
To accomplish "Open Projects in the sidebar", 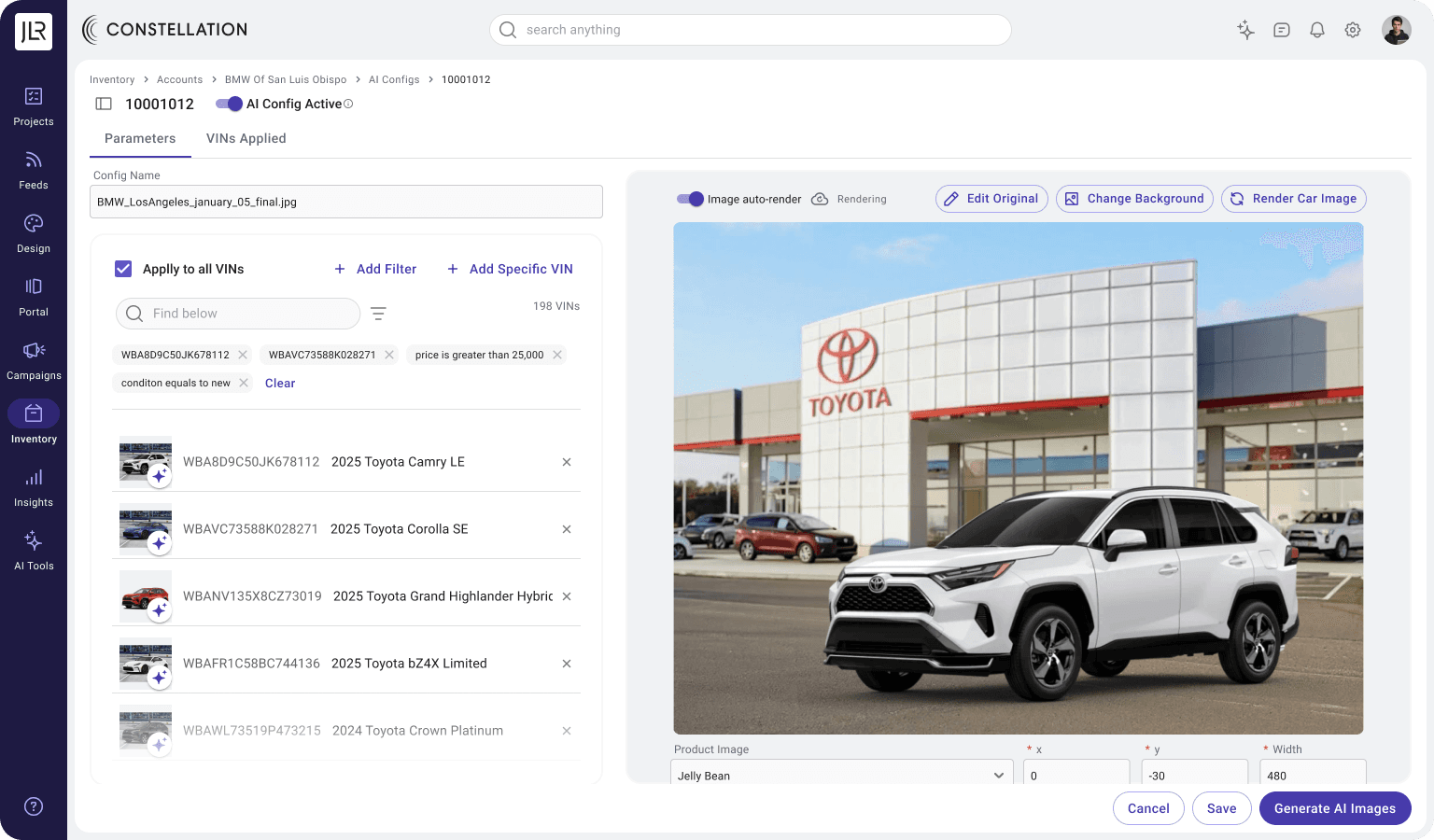I will (34, 106).
